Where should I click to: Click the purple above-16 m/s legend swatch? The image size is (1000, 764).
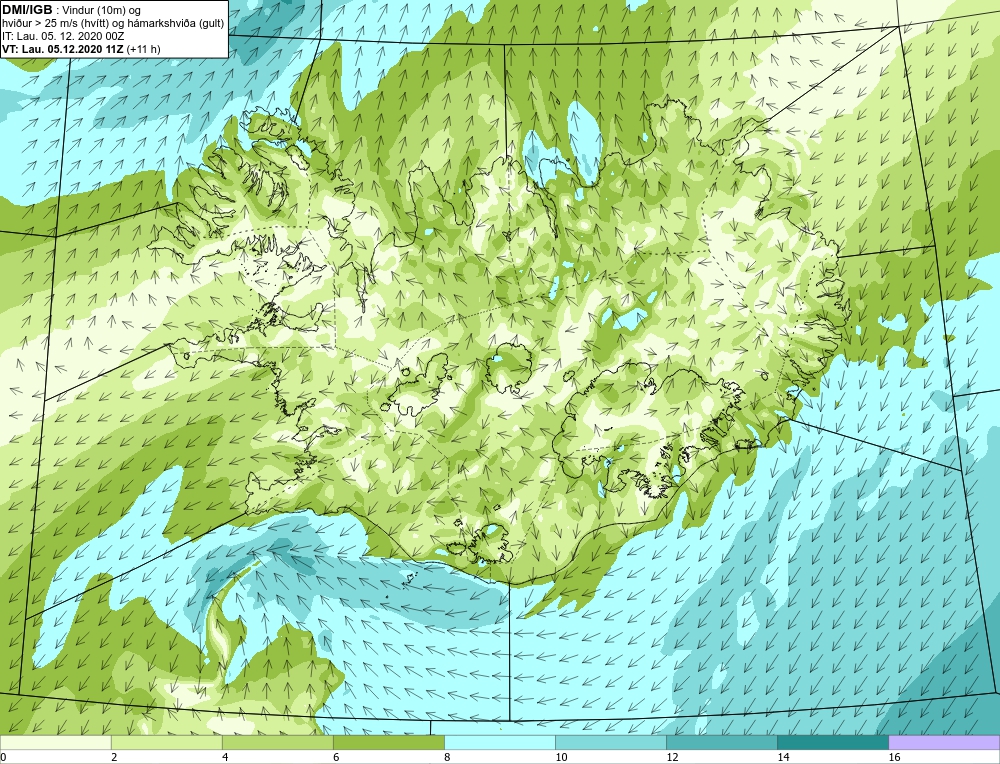944,742
